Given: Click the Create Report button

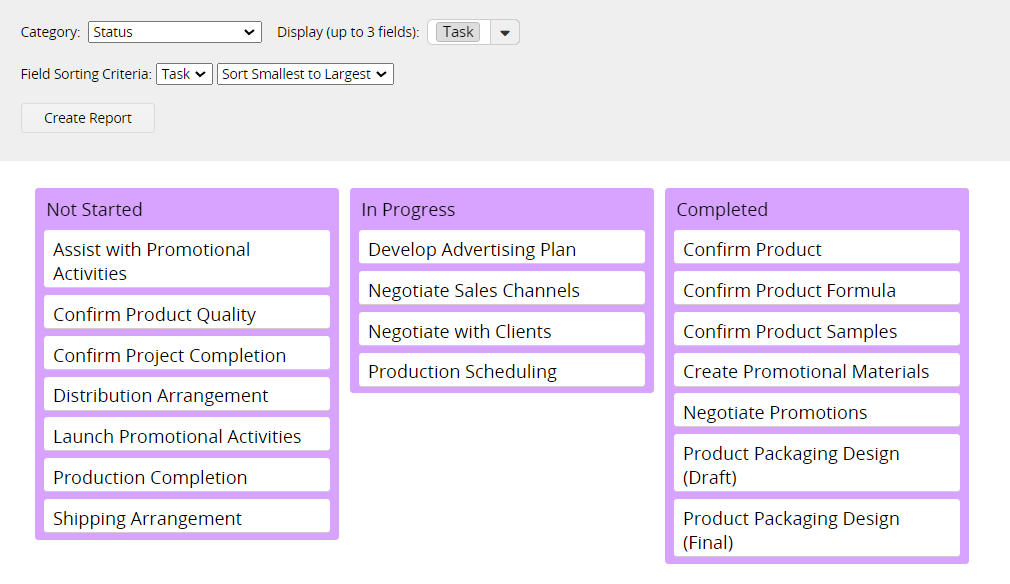Looking at the screenshot, I should [88, 118].
